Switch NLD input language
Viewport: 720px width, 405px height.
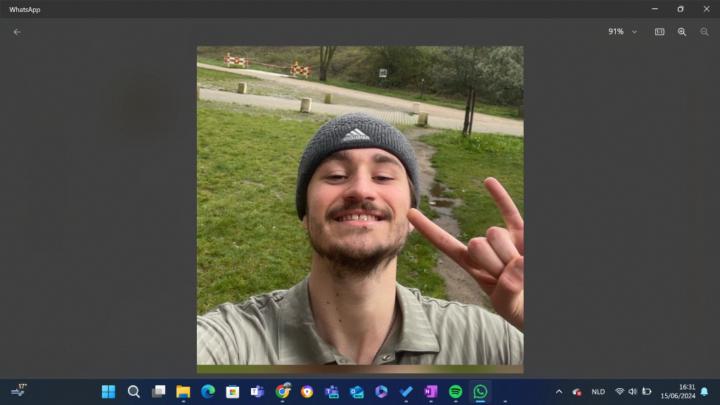tap(598, 392)
